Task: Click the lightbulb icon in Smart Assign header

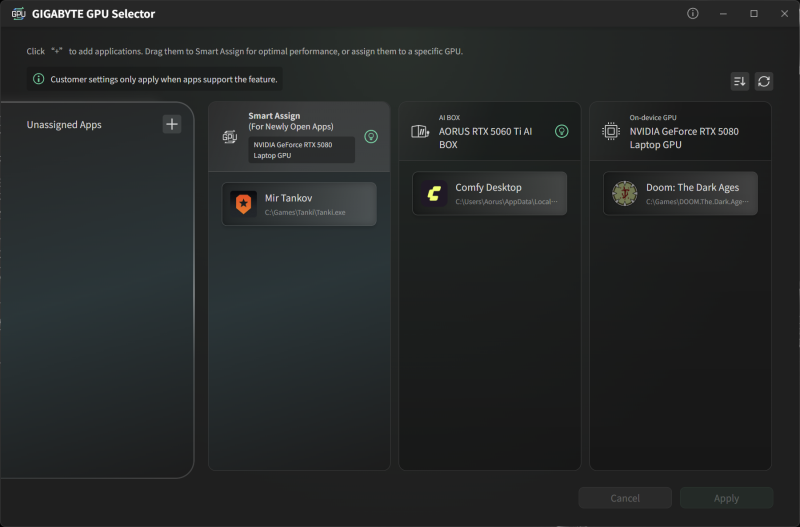Action: coord(371,136)
